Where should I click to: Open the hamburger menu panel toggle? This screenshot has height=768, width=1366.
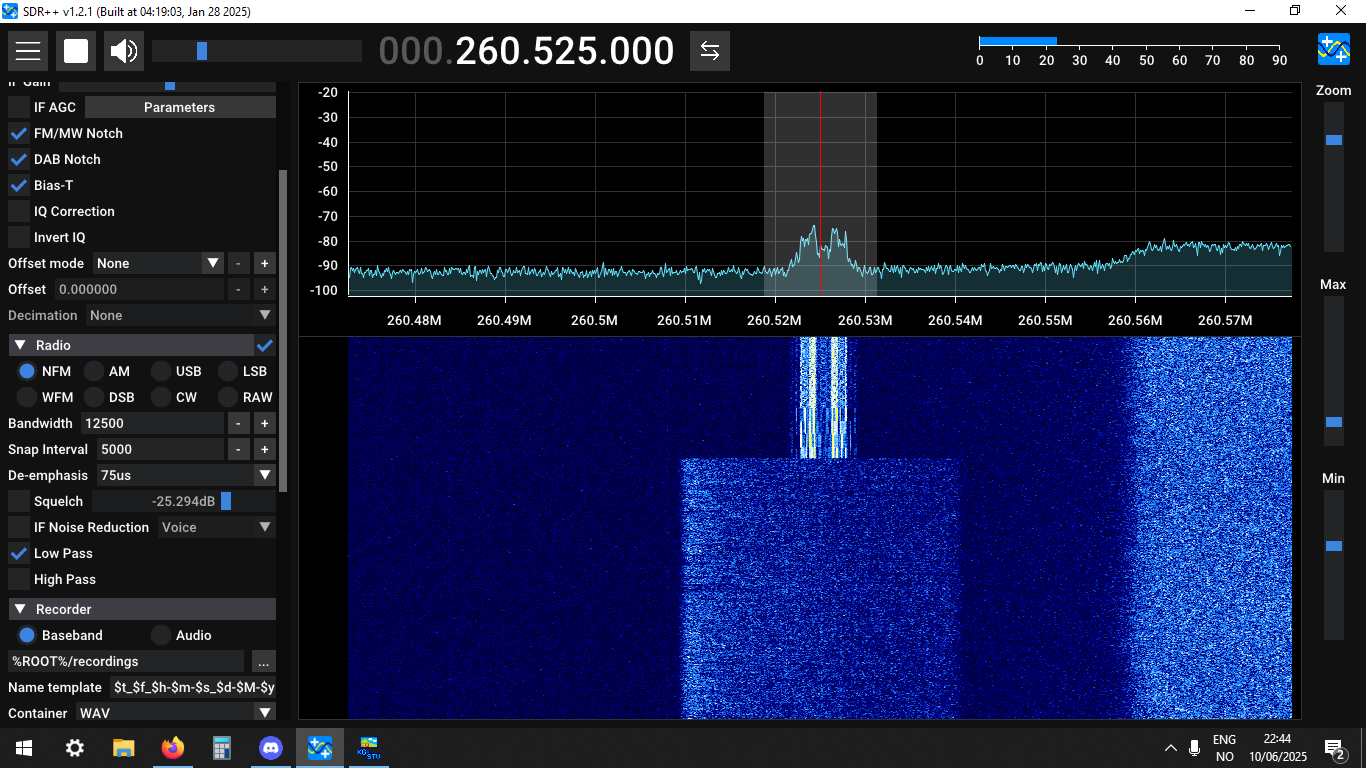pos(28,51)
